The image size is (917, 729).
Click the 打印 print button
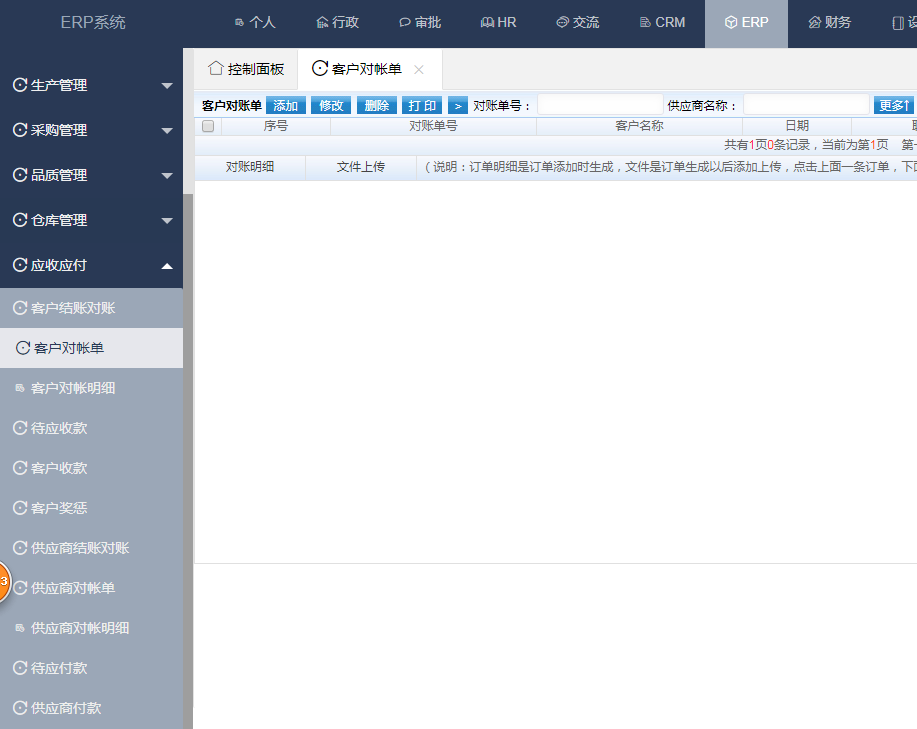(x=422, y=106)
